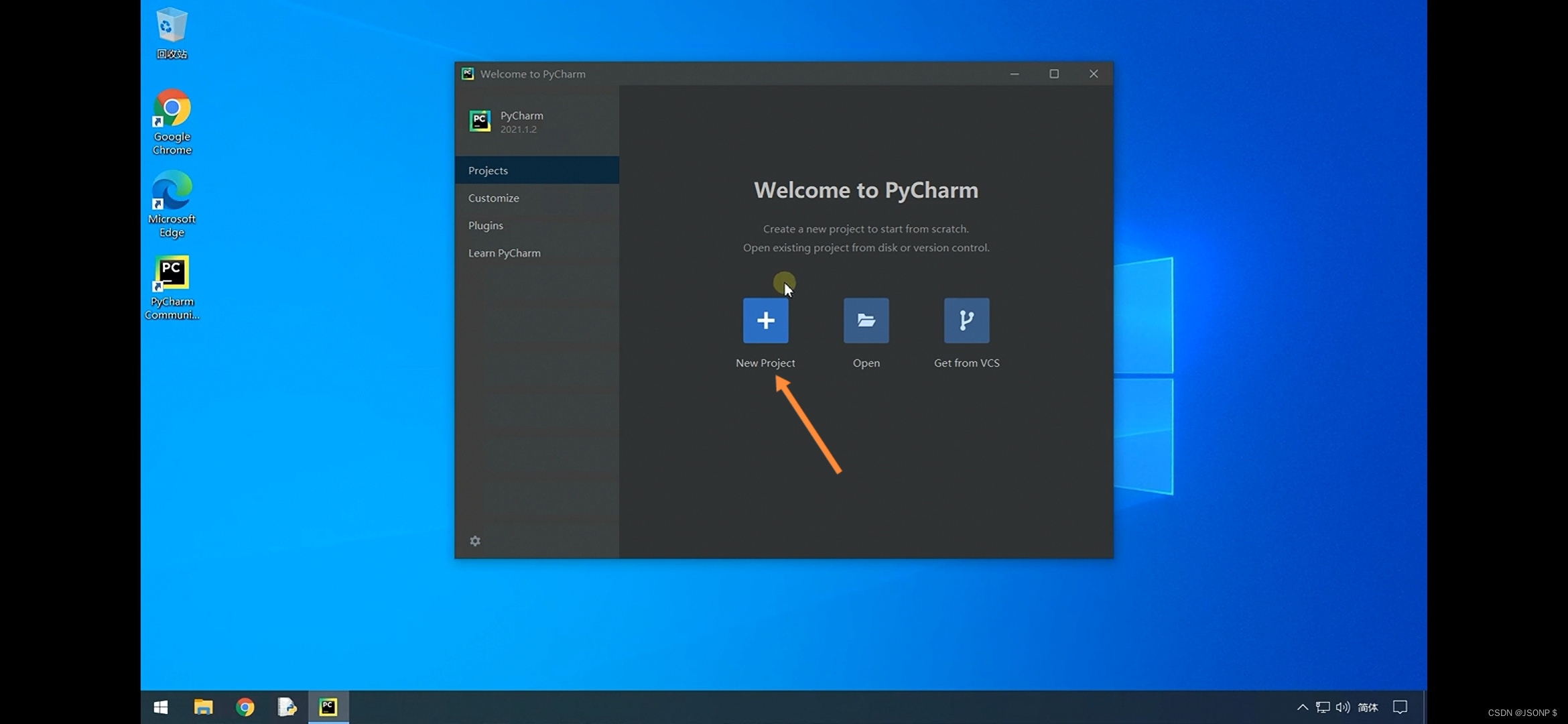Click the volume speaker tray icon
The image size is (1568, 724).
tap(1343, 707)
